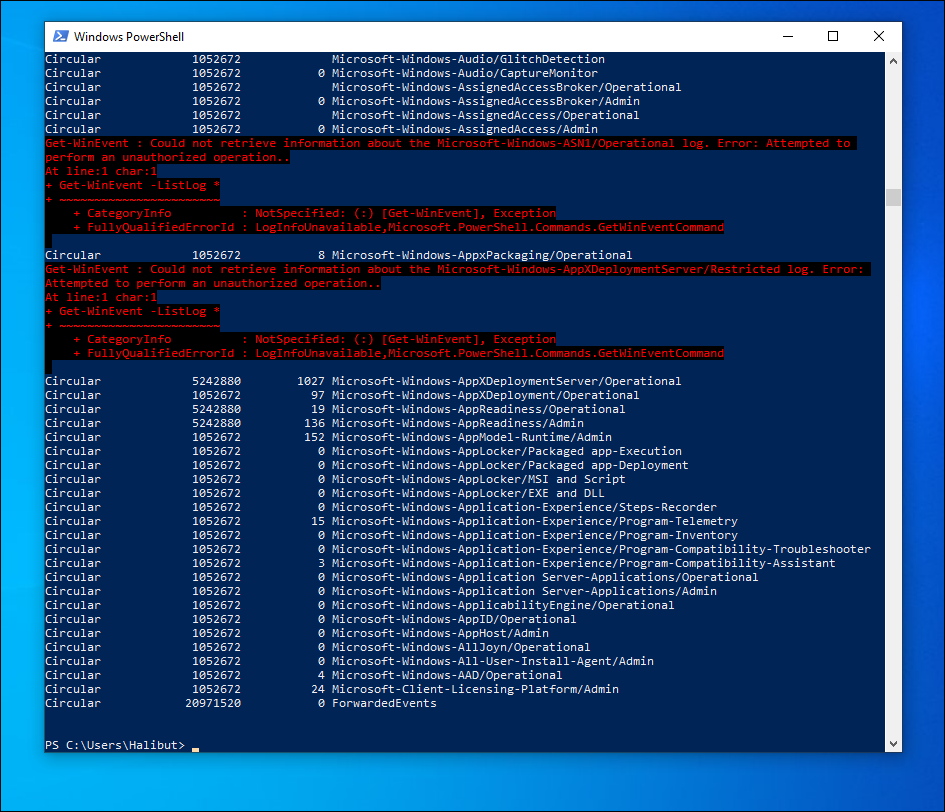Click the record count 152

[314, 437]
